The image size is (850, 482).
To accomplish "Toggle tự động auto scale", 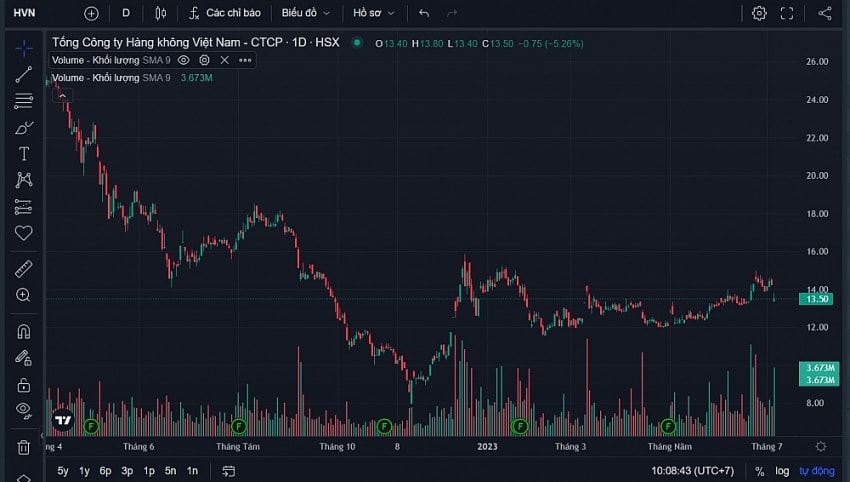I will (816, 471).
